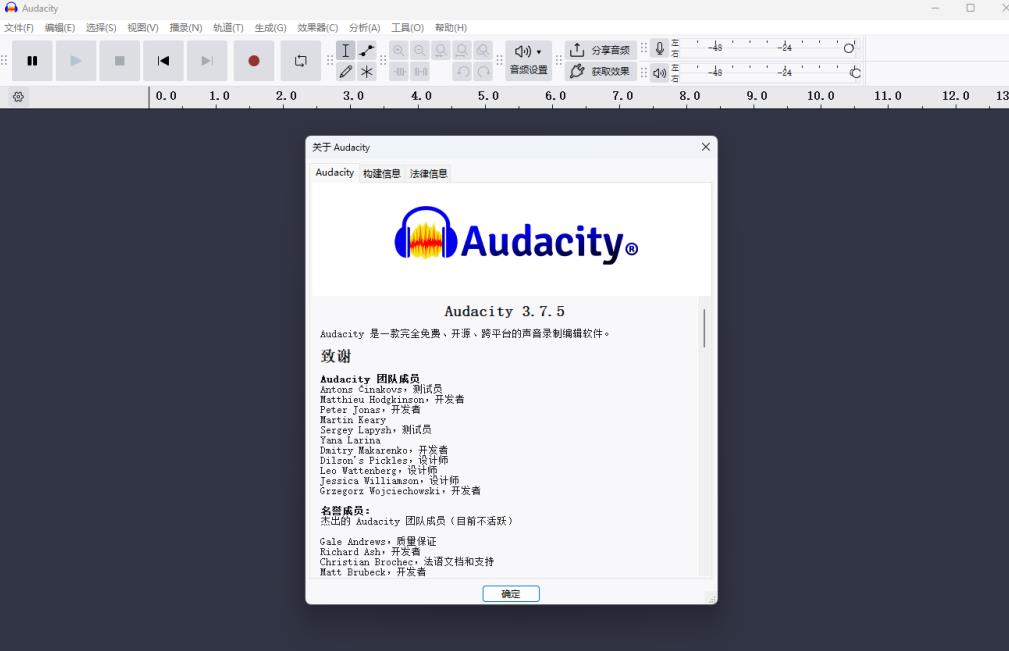Click the Audacity 3.7.5 version text
Viewport: 1009px width, 651px height.
[504, 311]
